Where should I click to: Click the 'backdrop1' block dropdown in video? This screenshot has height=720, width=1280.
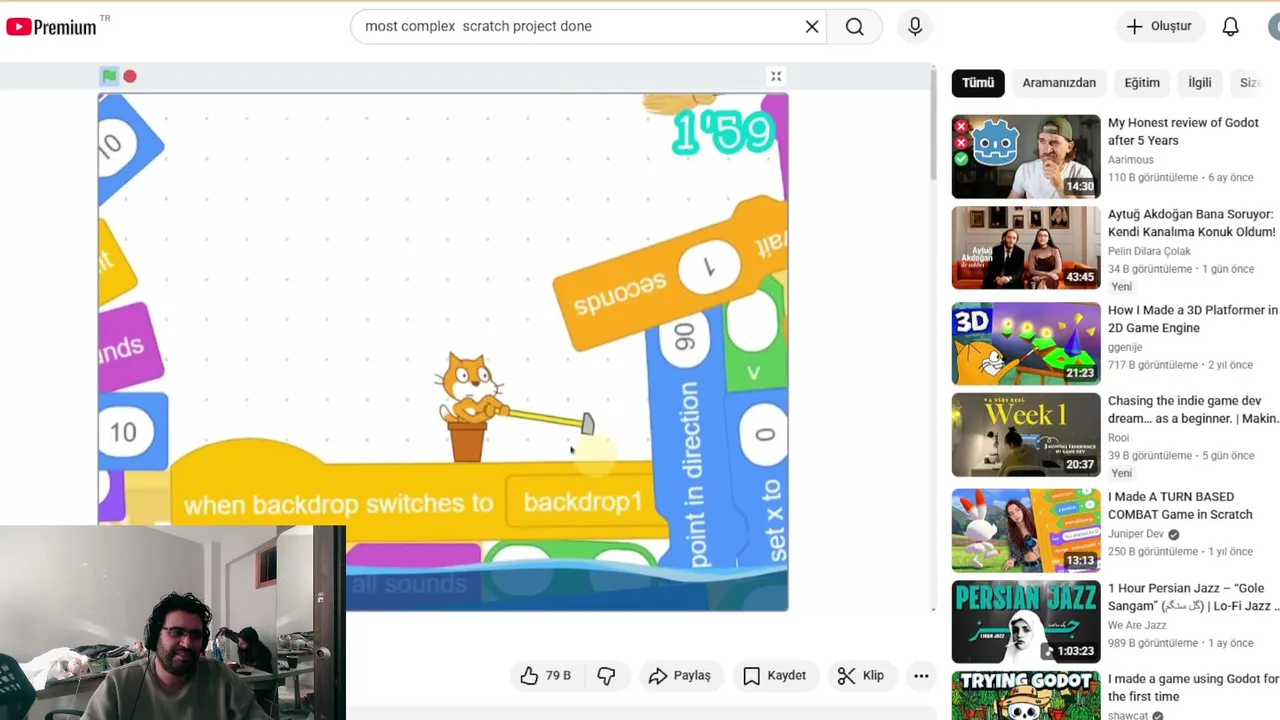tap(584, 502)
